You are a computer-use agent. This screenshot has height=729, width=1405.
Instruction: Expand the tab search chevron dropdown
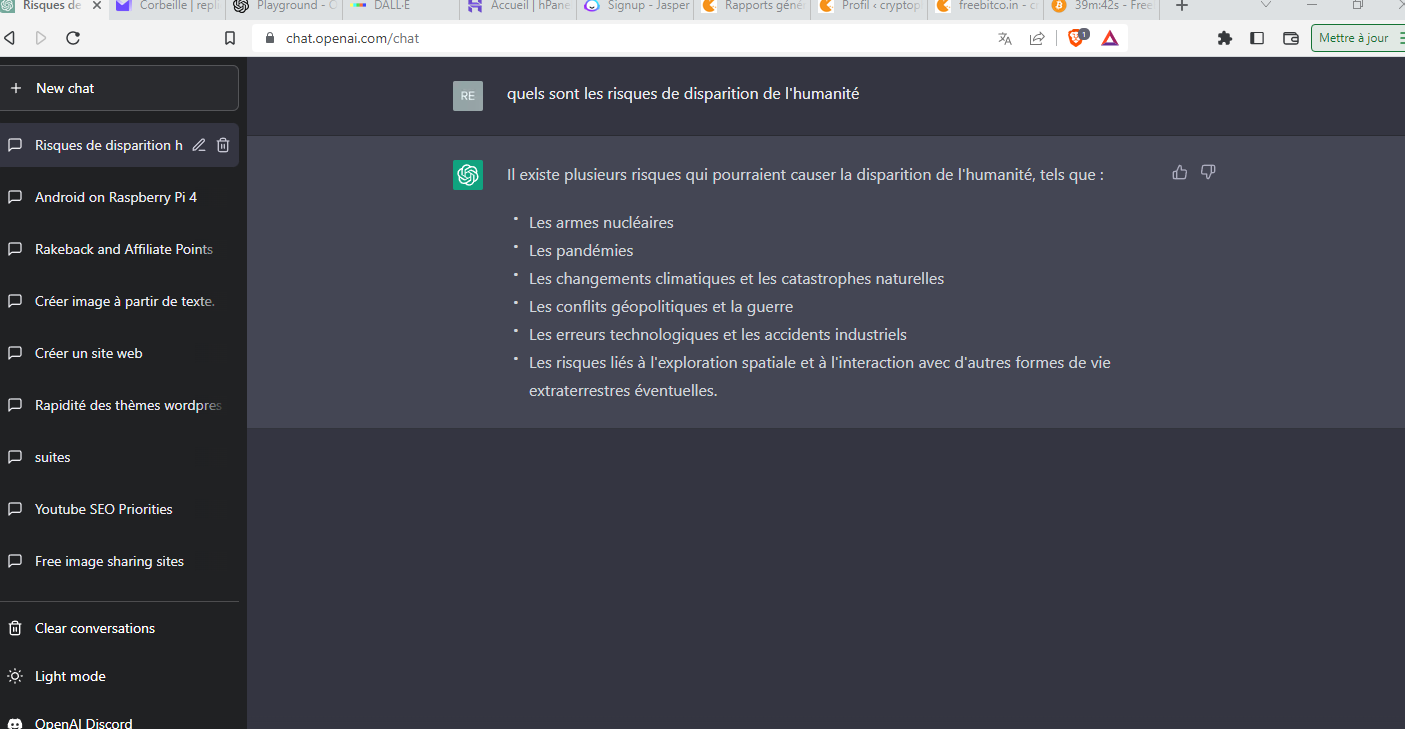(x=1266, y=6)
